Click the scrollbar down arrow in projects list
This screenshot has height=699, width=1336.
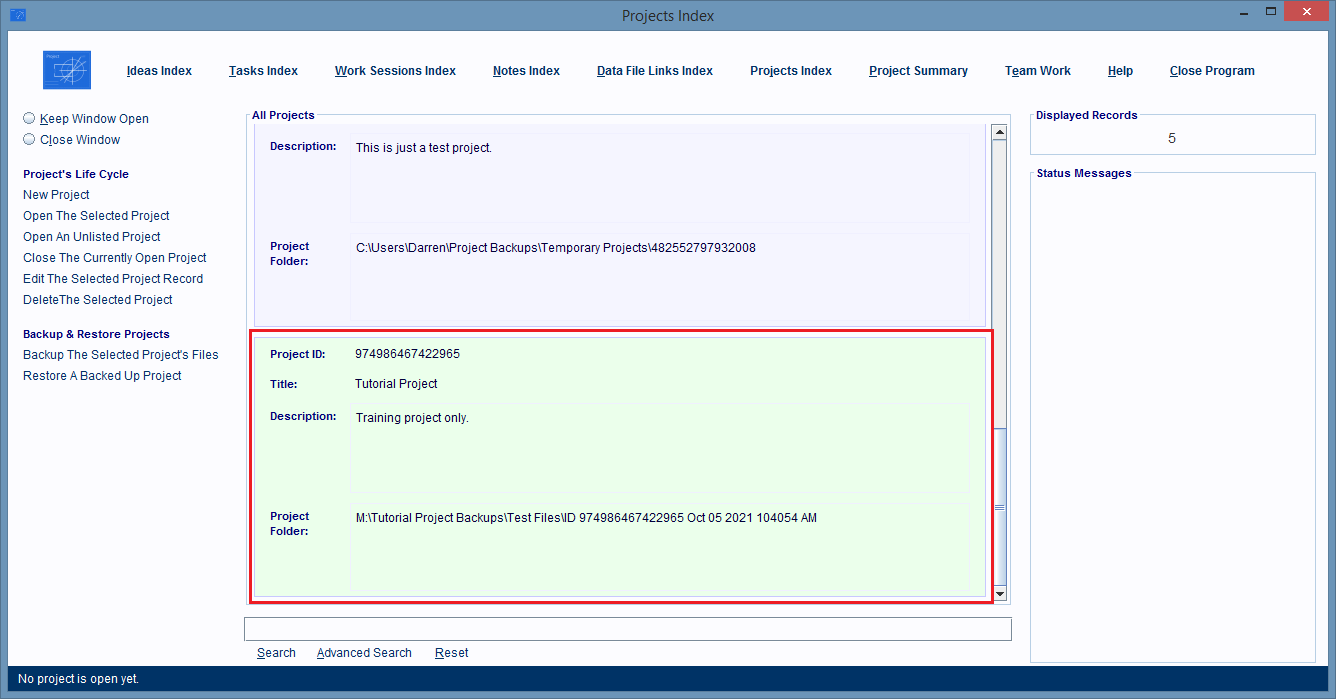click(x=998, y=593)
